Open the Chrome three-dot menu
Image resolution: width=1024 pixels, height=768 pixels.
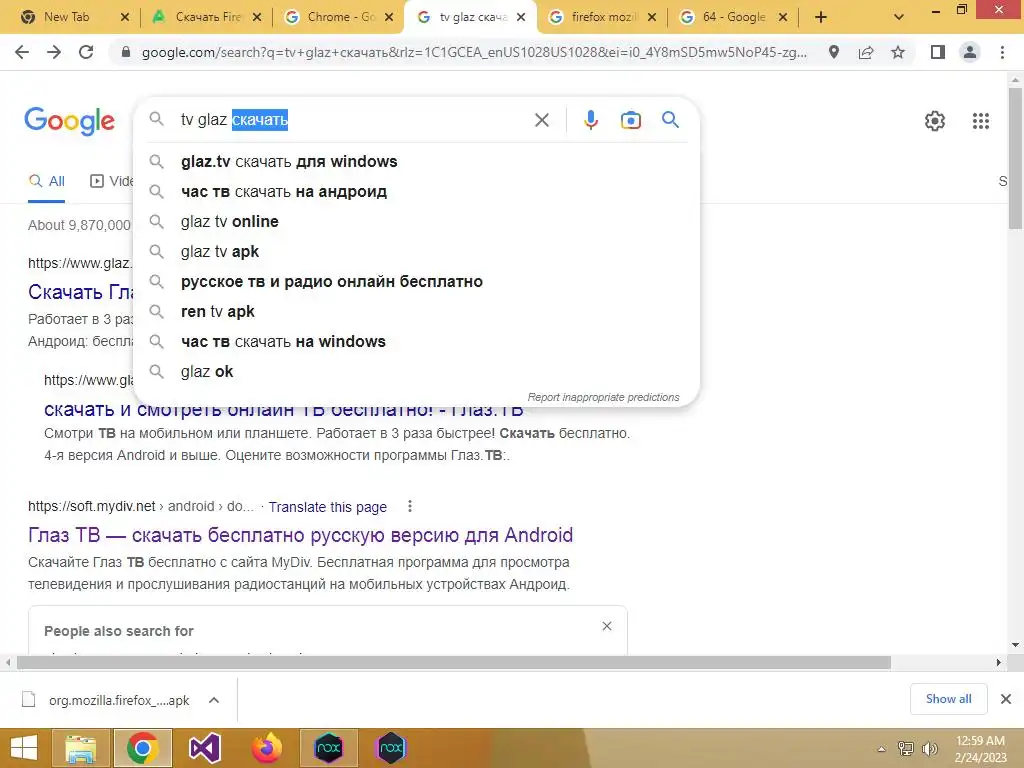point(1002,52)
